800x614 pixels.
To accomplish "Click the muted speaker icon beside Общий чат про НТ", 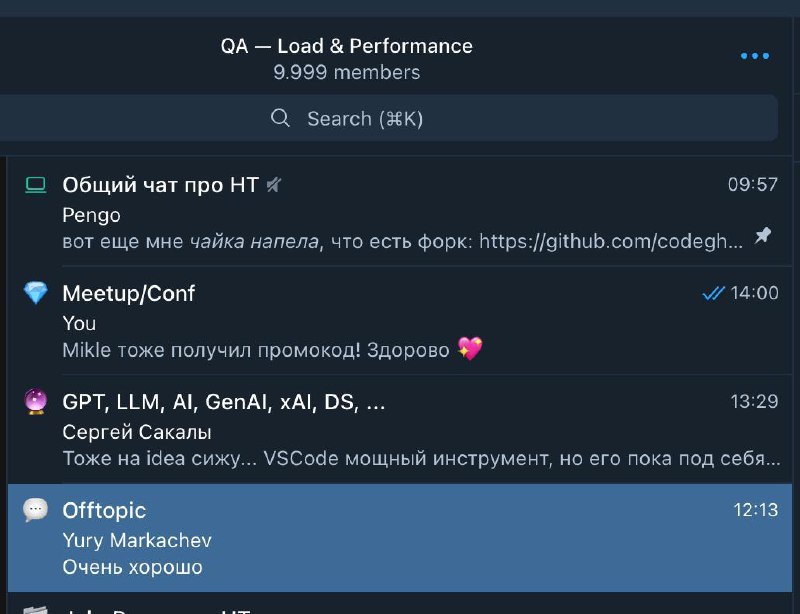I will [274, 184].
